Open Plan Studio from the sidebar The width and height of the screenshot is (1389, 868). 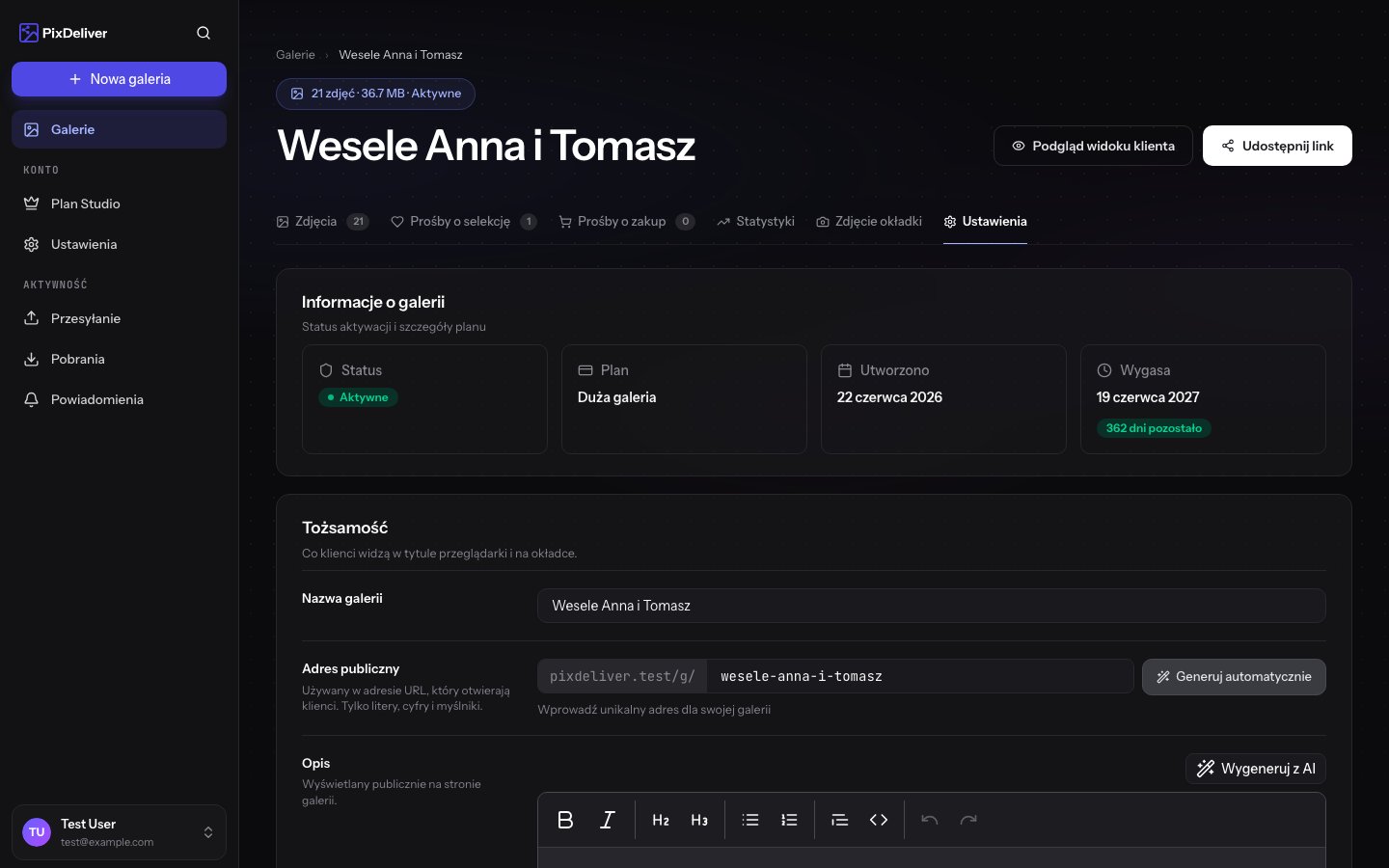pos(119,203)
